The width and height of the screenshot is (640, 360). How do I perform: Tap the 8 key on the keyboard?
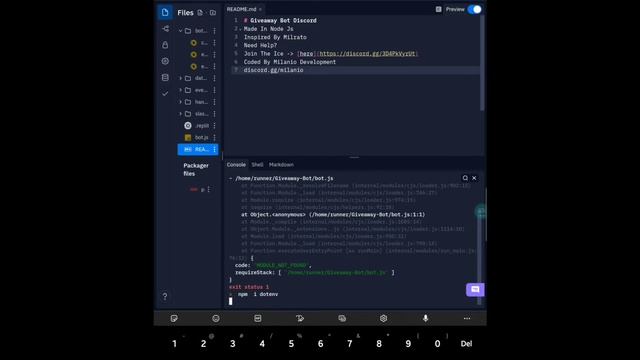tap(379, 344)
